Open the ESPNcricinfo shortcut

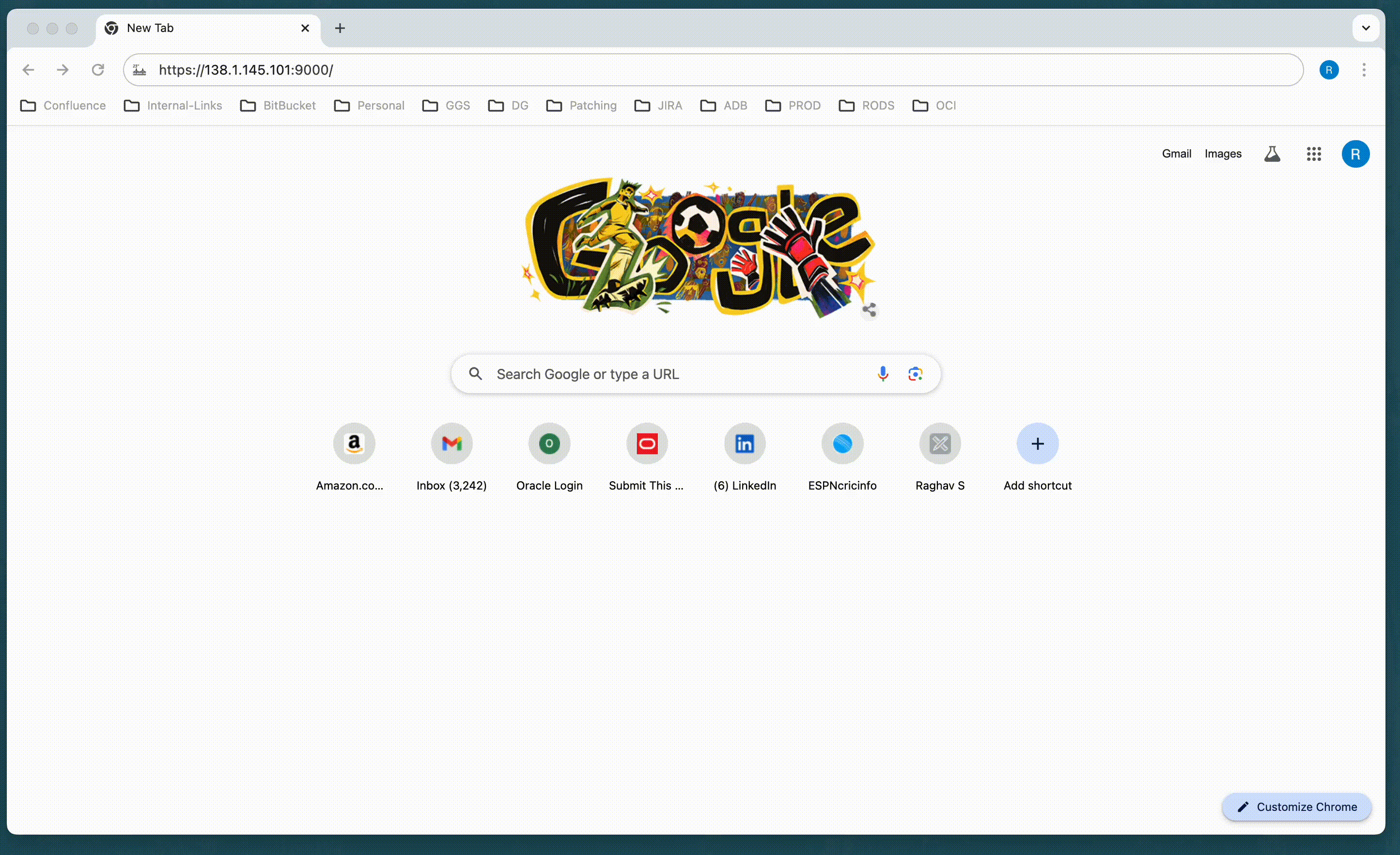pos(842,443)
